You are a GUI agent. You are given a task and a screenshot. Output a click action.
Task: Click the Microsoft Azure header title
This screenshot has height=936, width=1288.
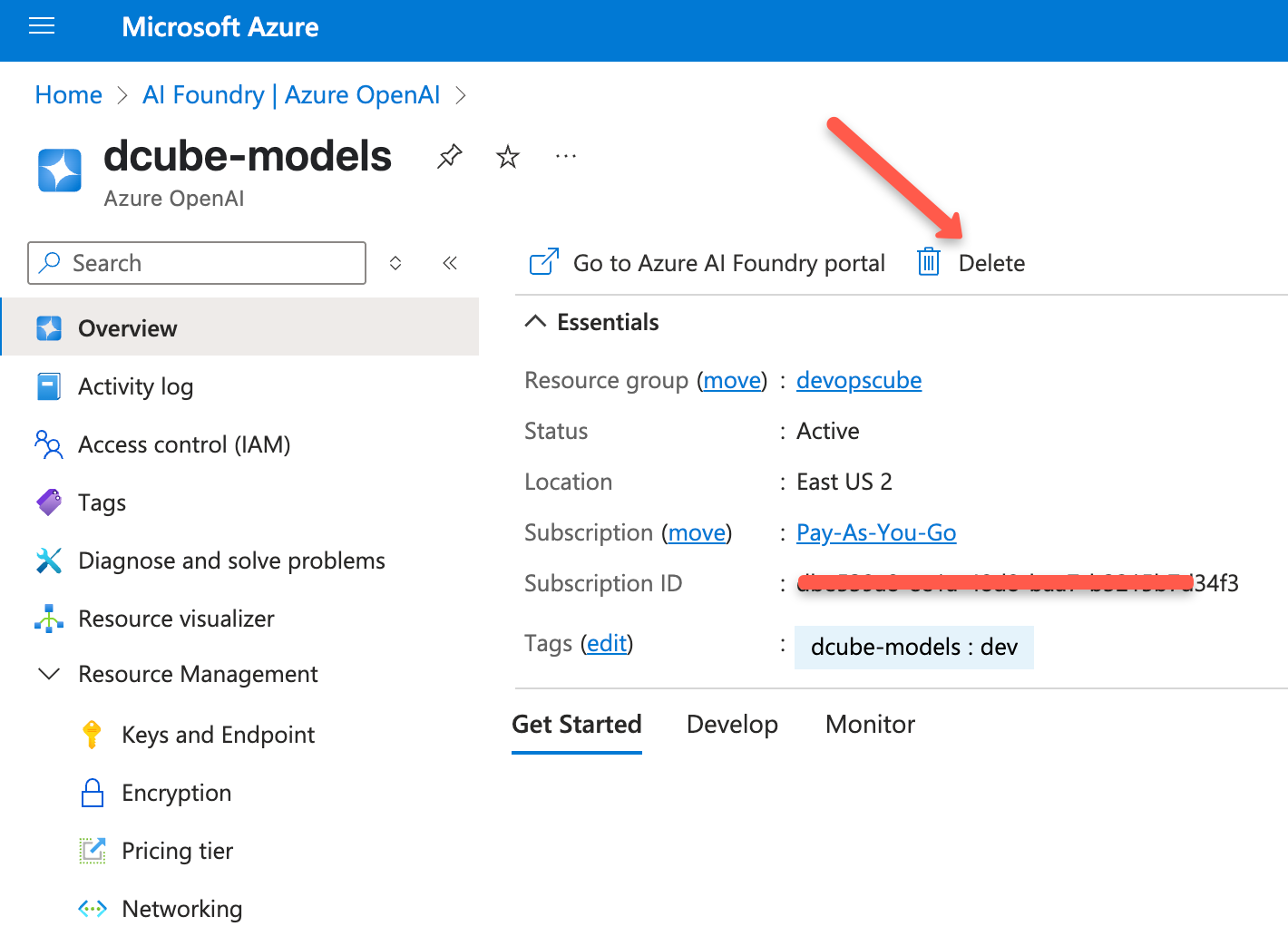pos(220,26)
